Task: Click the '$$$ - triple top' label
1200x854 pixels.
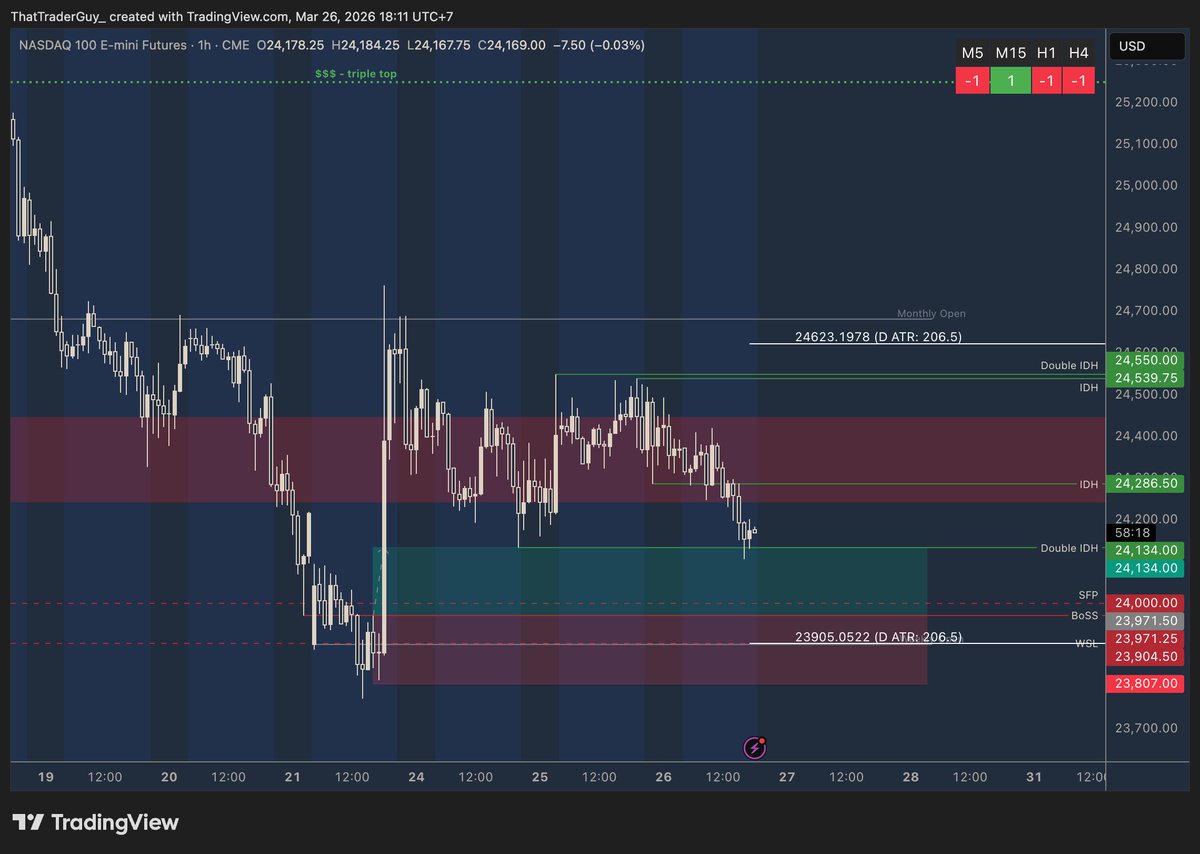Action: (355, 73)
